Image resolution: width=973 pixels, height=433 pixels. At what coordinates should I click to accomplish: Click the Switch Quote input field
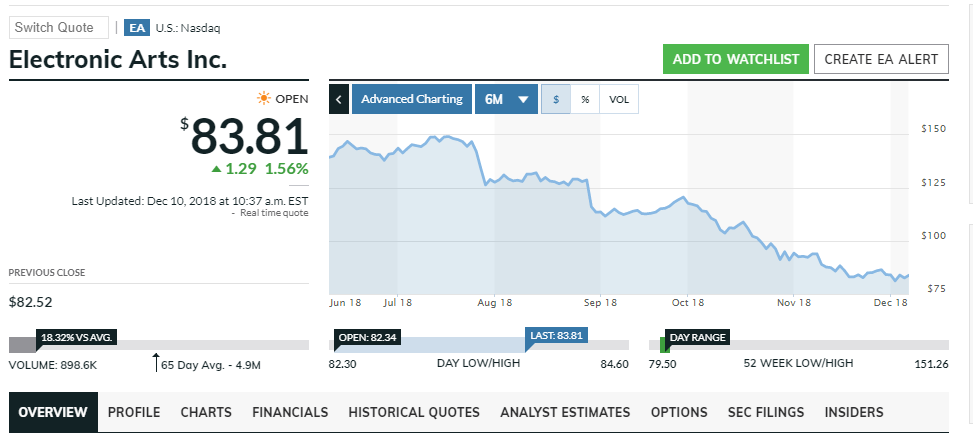point(59,27)
